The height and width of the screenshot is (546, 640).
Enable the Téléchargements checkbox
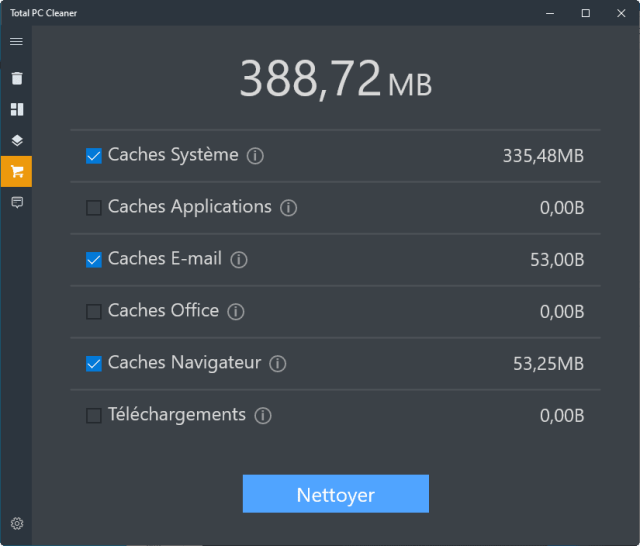(x=94, y=415)
